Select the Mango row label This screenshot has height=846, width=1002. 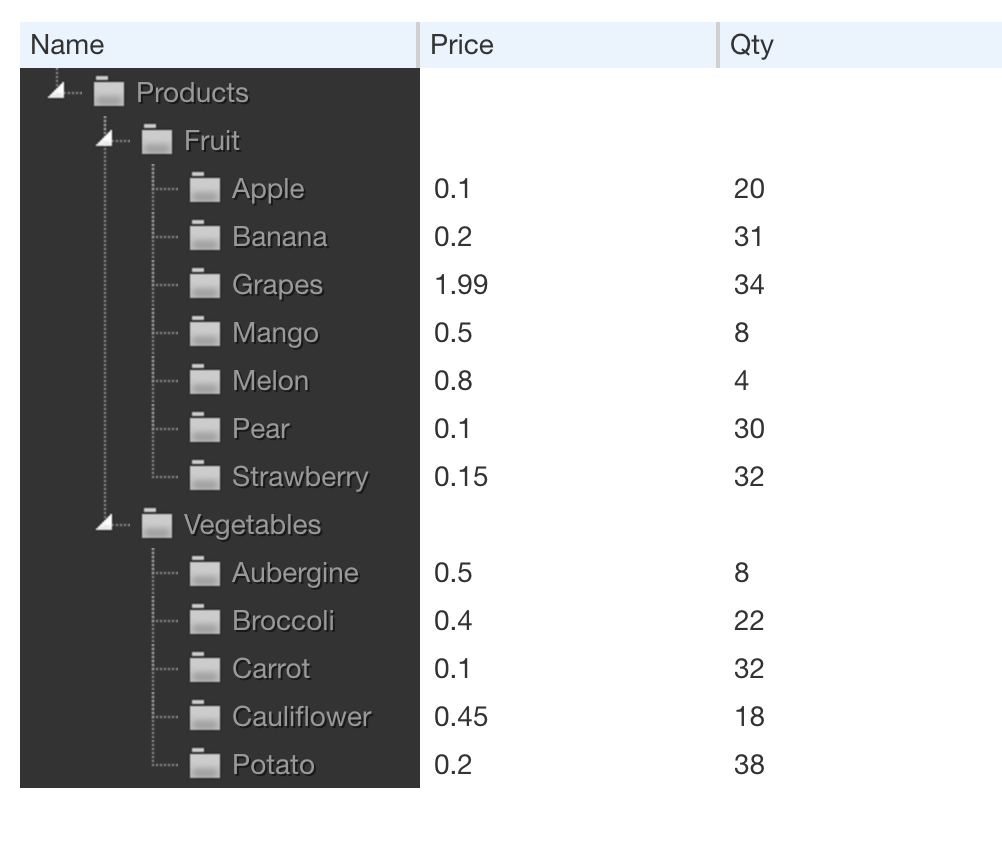275,334
